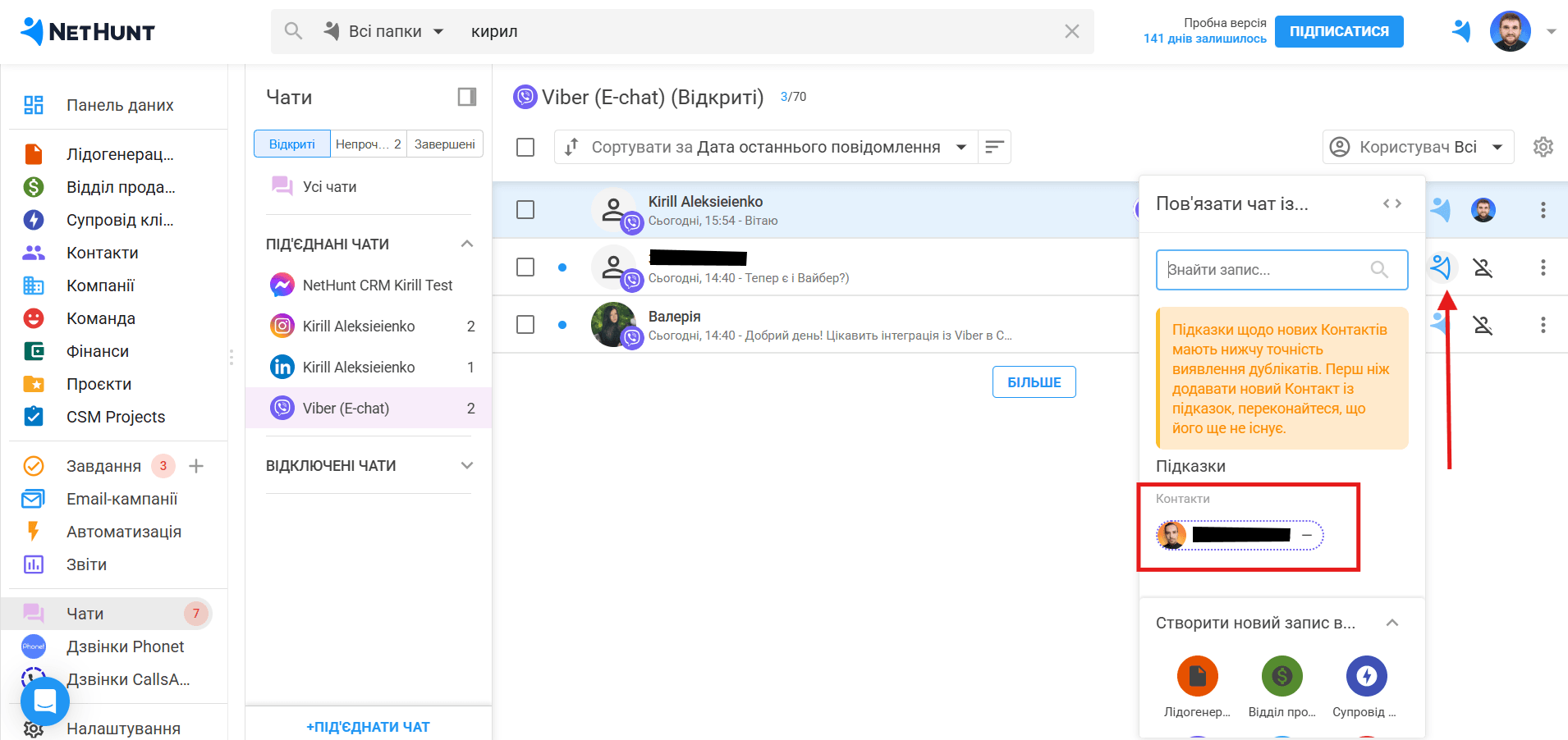Open the Всі папки folder filter dropdown
This screenshot has width=1568, height=740.
(x=384, y=31)
